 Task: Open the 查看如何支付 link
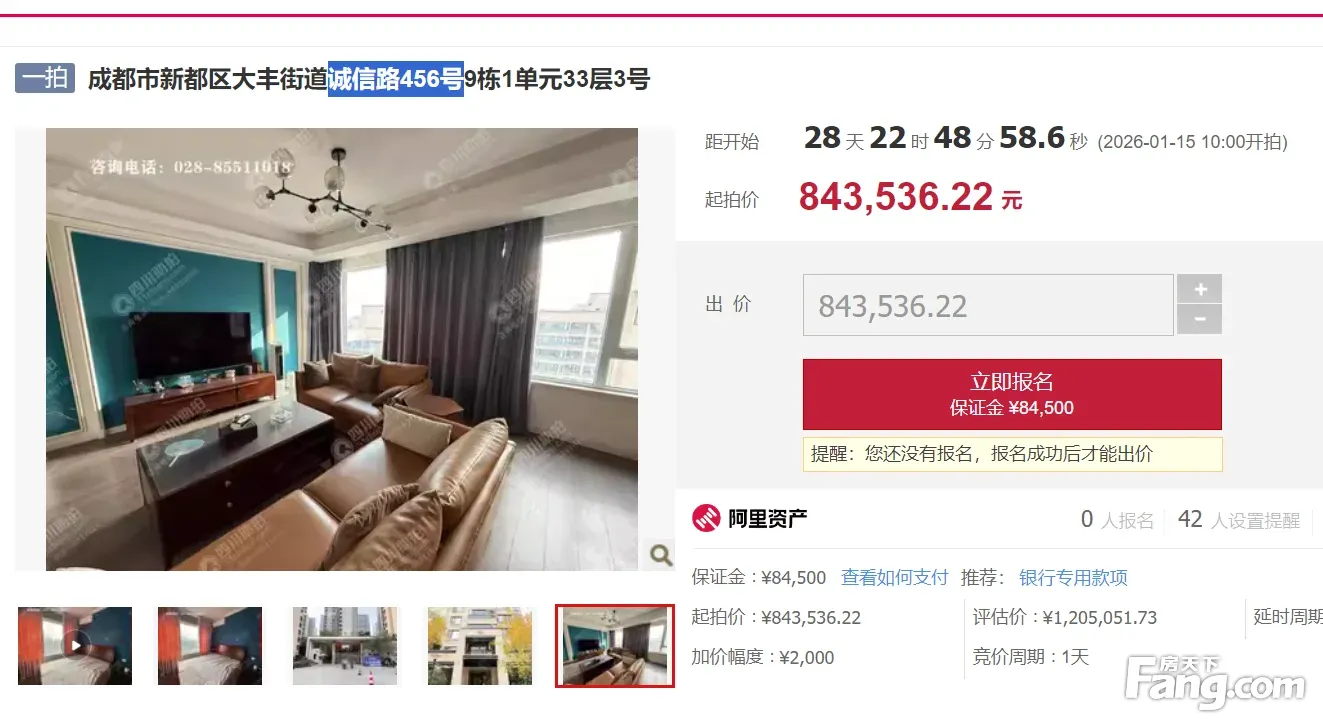pyautogui.click(x=894, y=578)
